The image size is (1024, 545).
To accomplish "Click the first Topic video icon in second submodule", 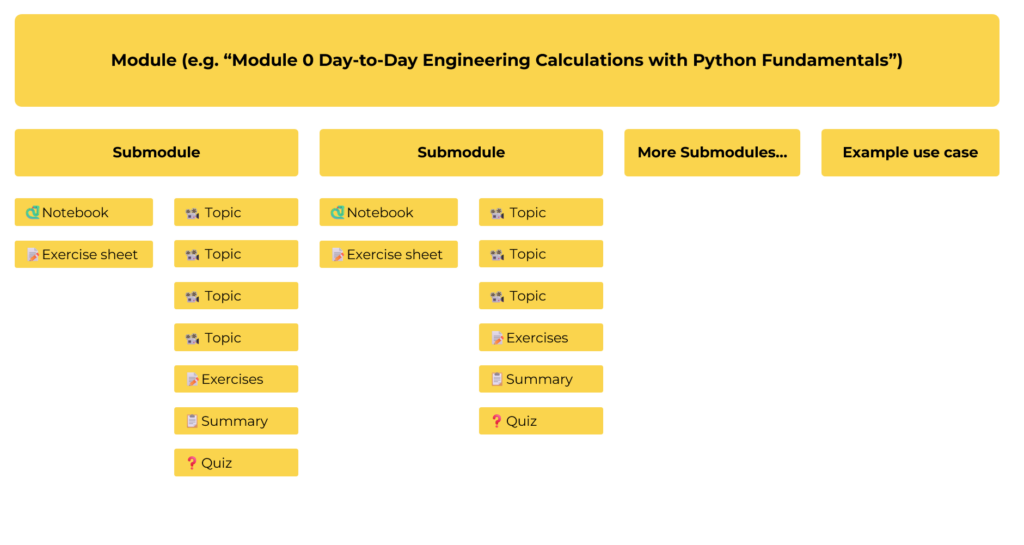I will (497, 213).
